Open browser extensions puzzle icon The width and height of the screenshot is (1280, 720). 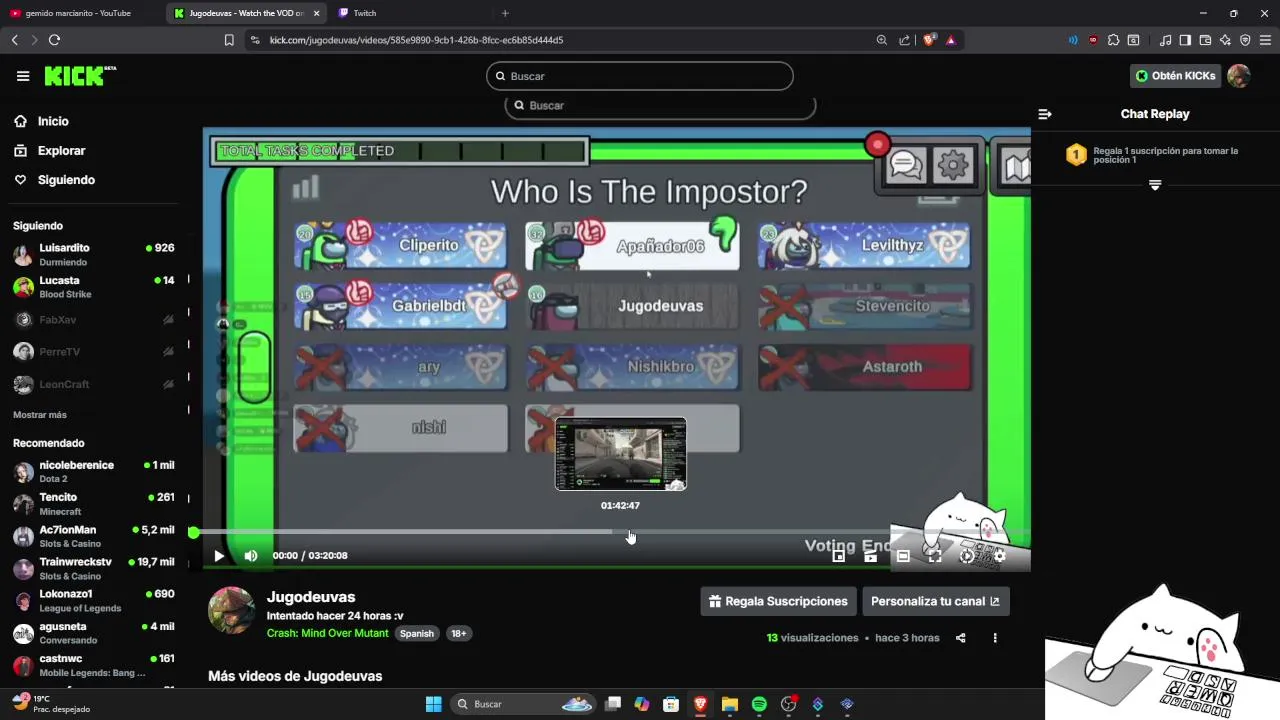[x=1113, y=40]
